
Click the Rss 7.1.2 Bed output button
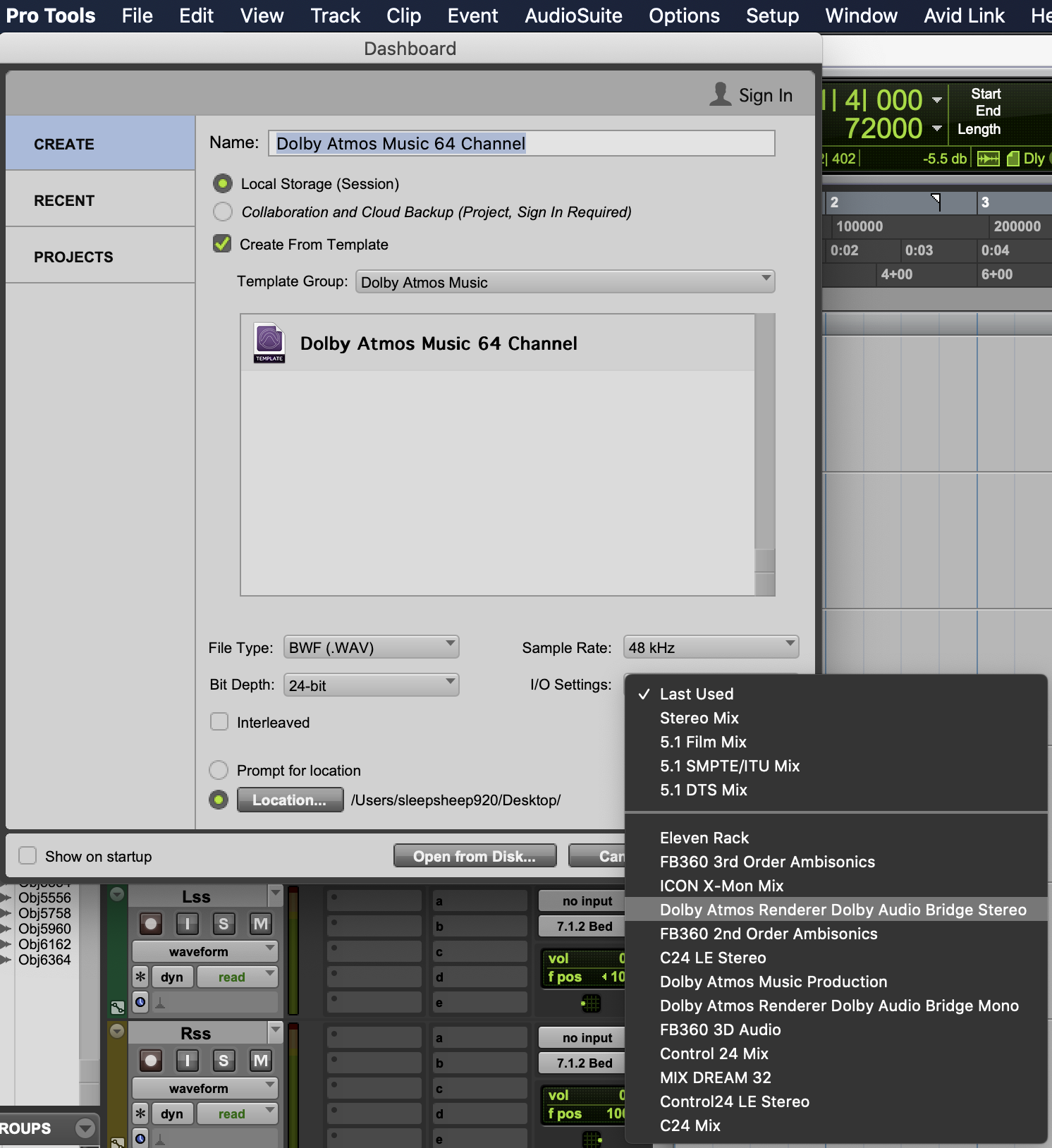582,1063
